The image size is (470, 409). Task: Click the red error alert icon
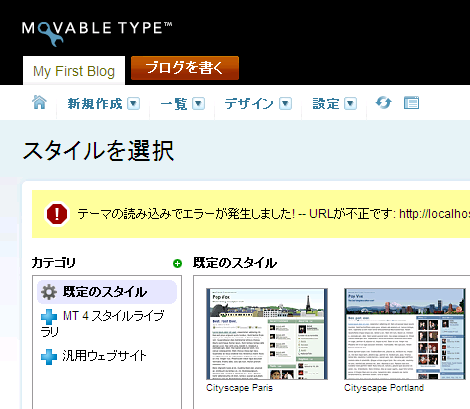point(57,214)
